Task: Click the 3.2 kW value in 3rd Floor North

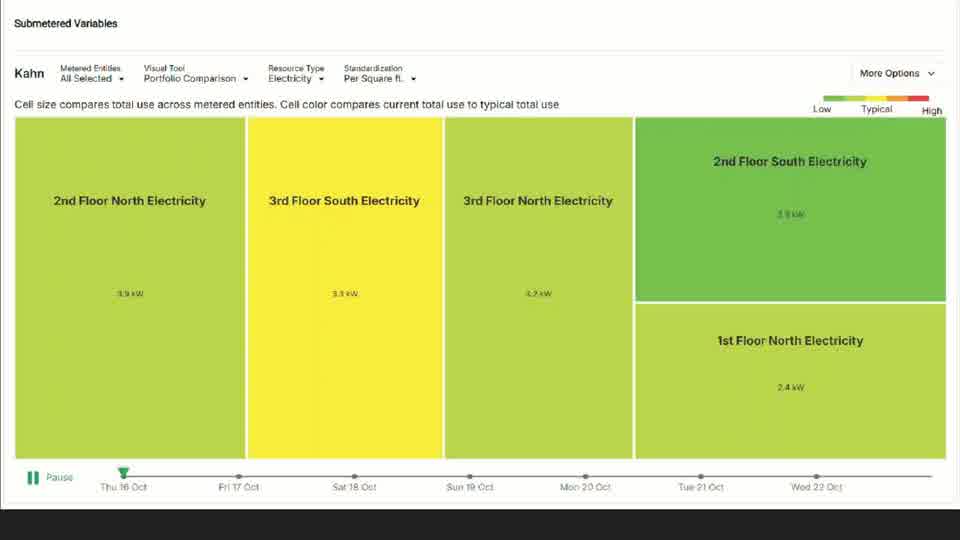Action: 538,294
